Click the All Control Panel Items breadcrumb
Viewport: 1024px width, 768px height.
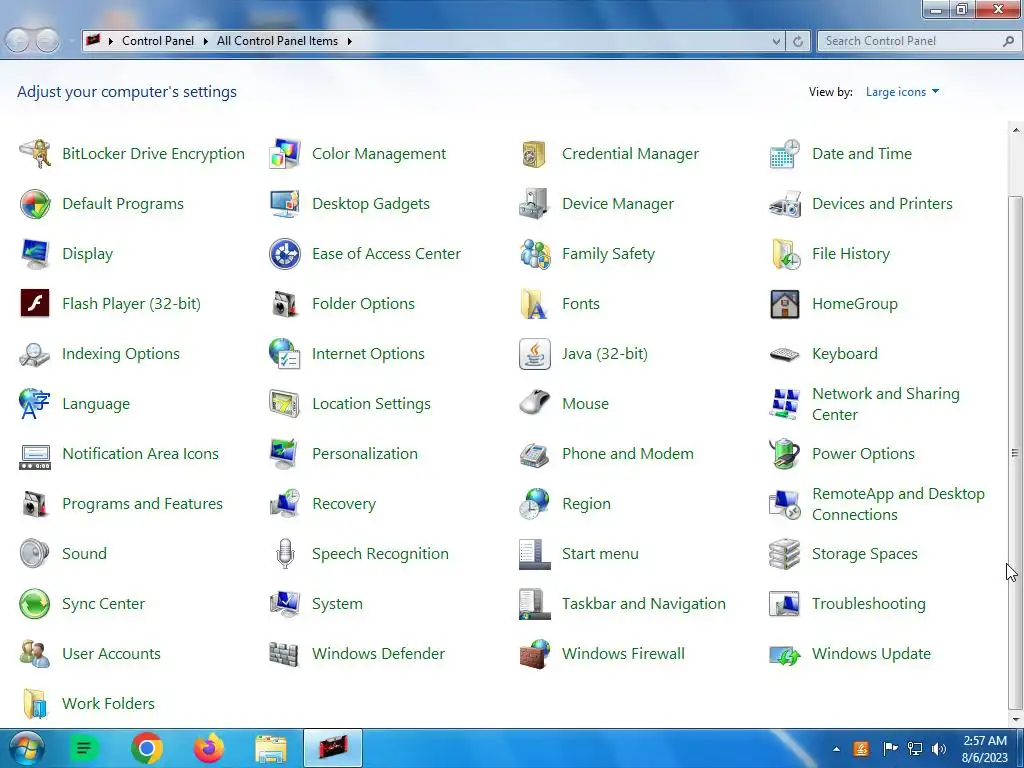pyautogui.click(x=277, y=41)
